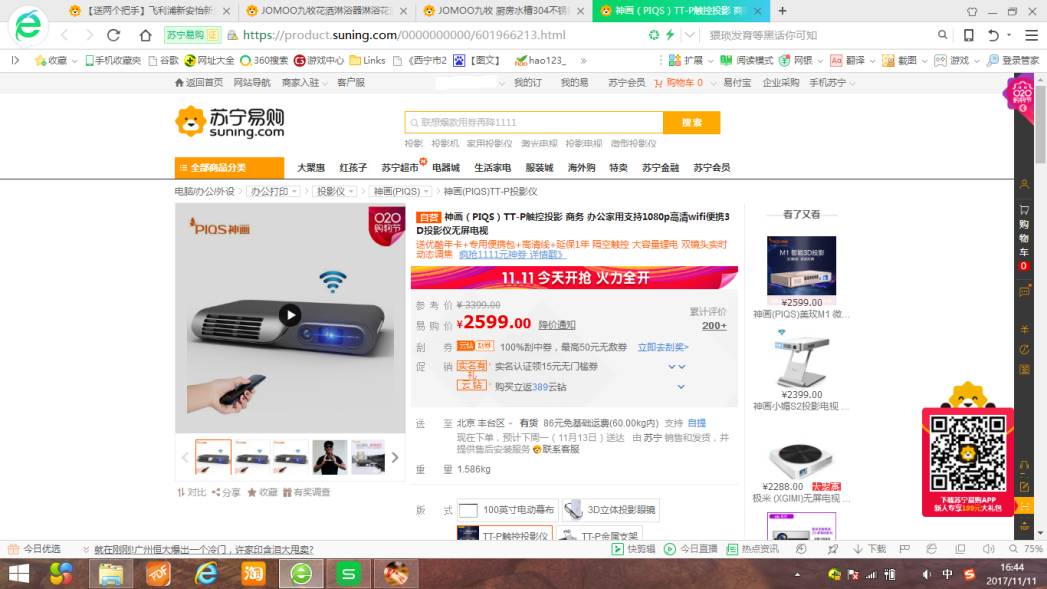The width and height of the screenshot is (1047, 589).
Task: Focus the Suning search input
Action: tap(534, 122)
